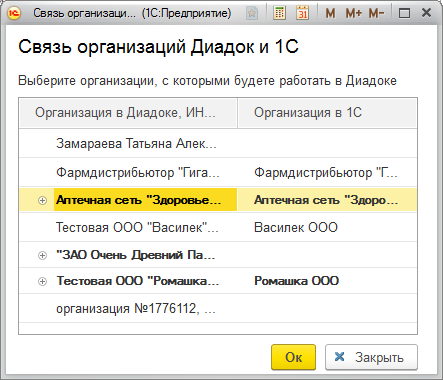The width and height of the screenshot is (443, 380).
Task: Add window to favorites star icon
Action: coord(252,13)
